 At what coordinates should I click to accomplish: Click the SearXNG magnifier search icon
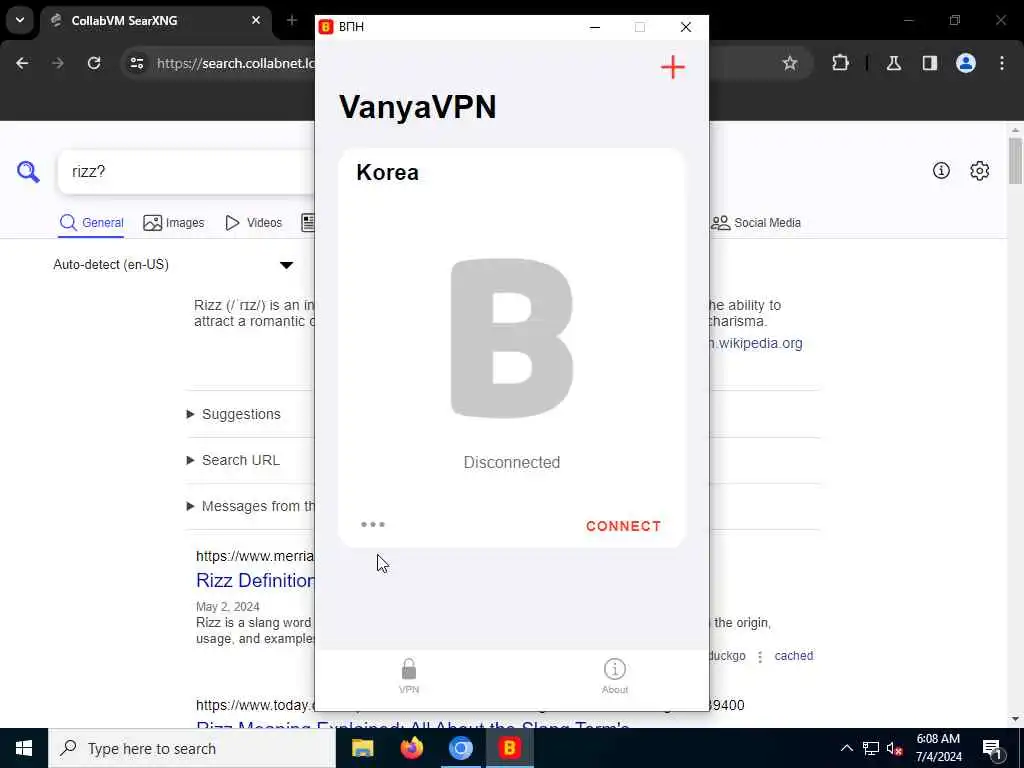[28, 172]
